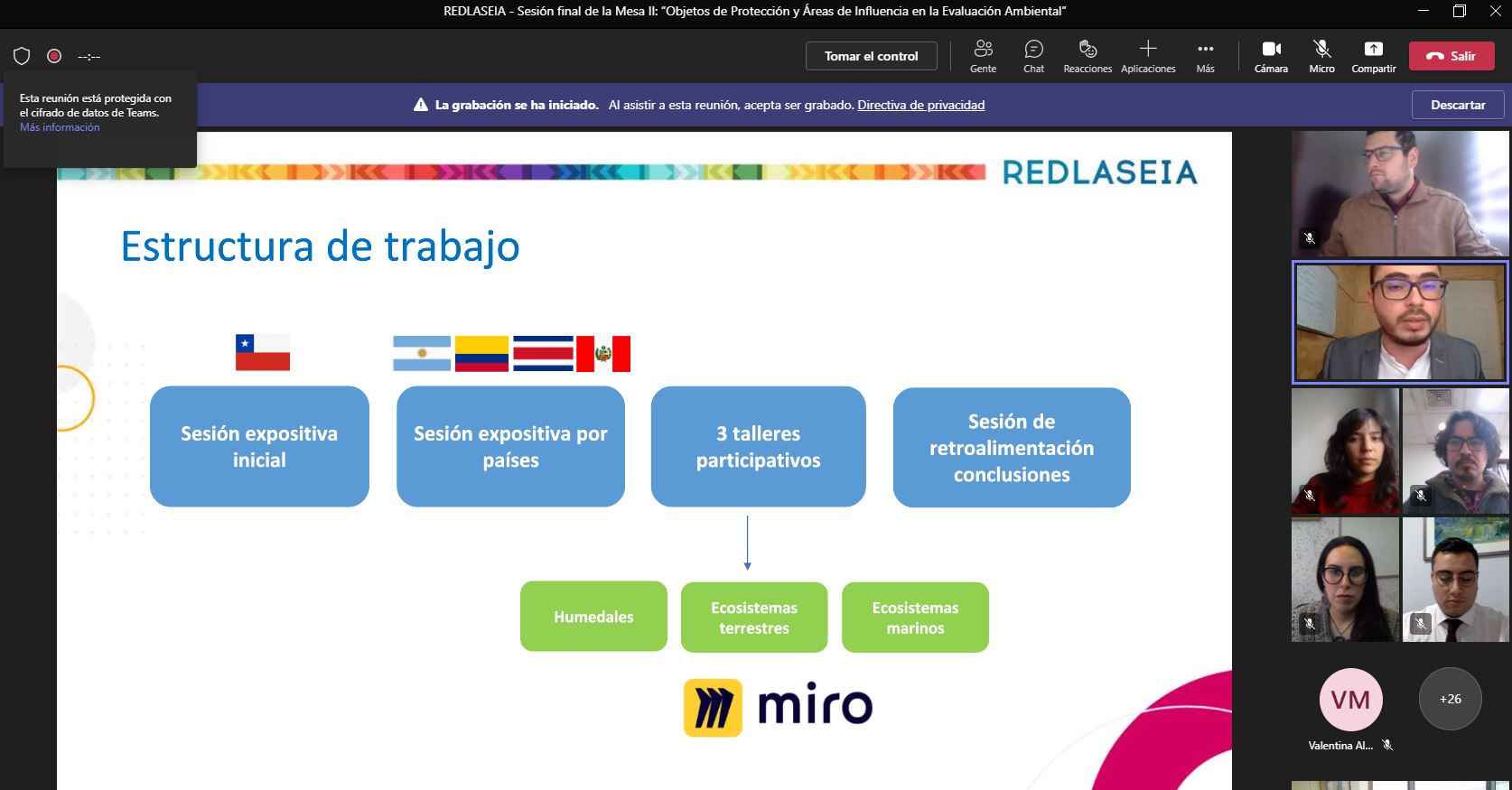The width and height of the screenshot is (1512, 790).
Task: Open the meeting Chat panel
Action: (1033, 56)
